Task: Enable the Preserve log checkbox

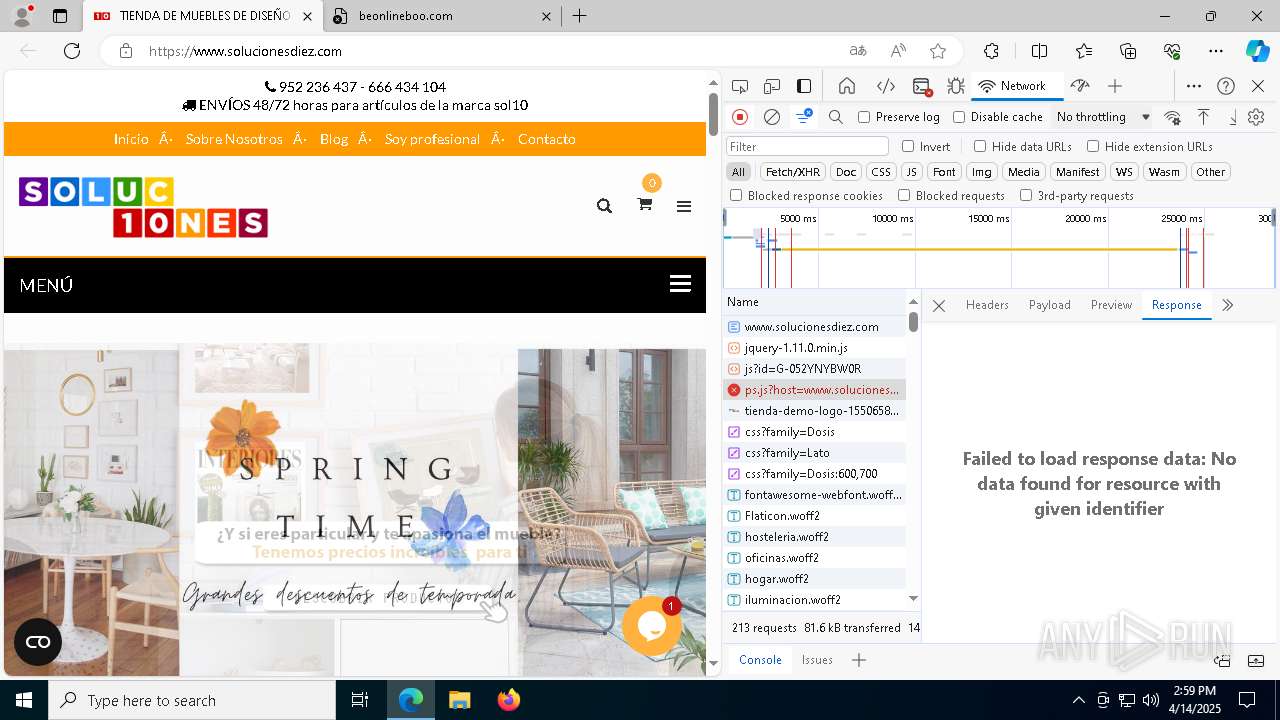Action: click(x=864, y=117)
